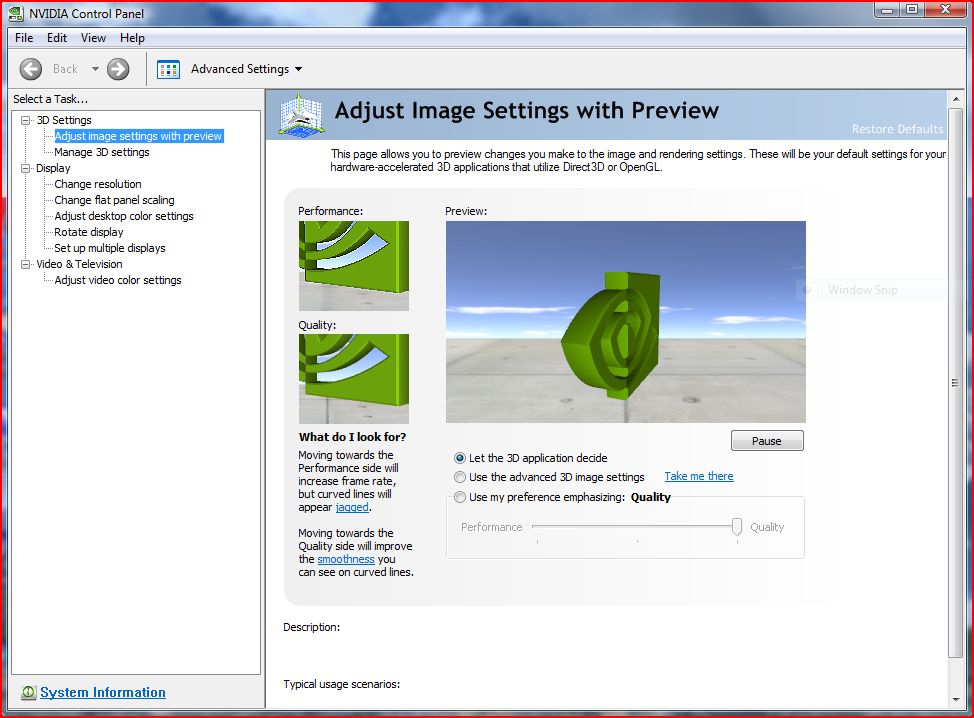This screenshot has height=718, width=974.
Task: Open Change resolution task
Action: [98, 184]
